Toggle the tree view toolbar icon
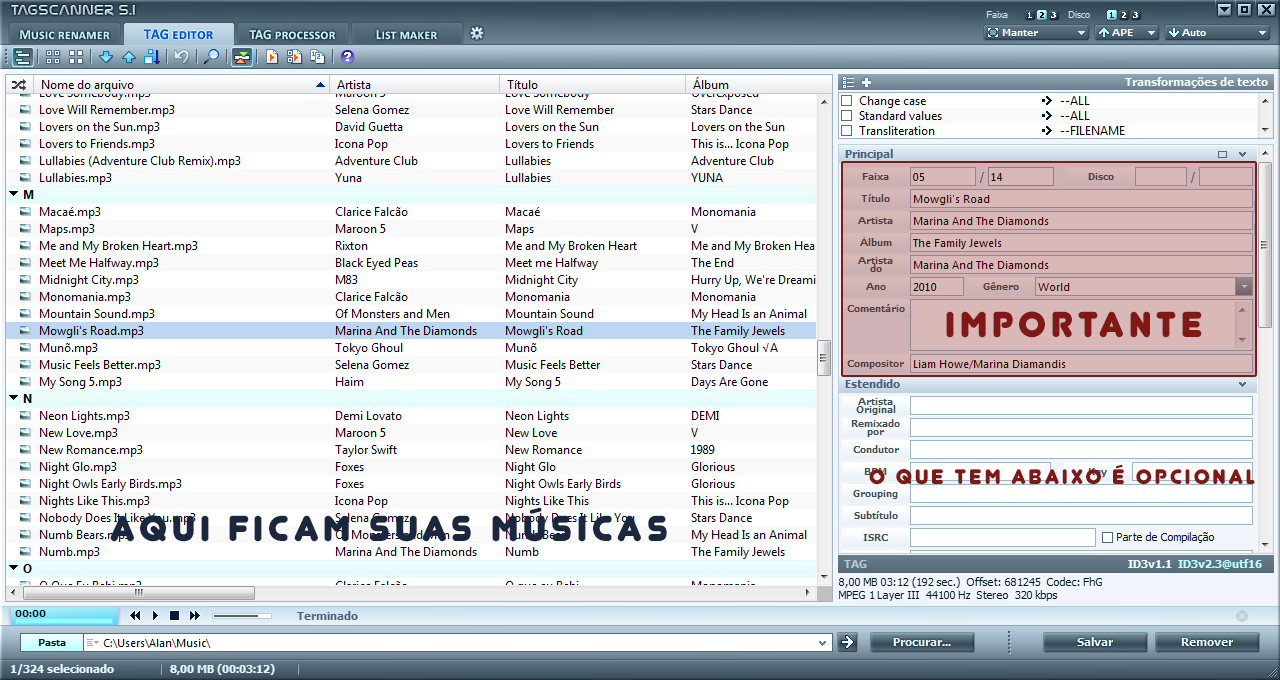The height and width of the screenshot is (680, 1280). point(22,57)
